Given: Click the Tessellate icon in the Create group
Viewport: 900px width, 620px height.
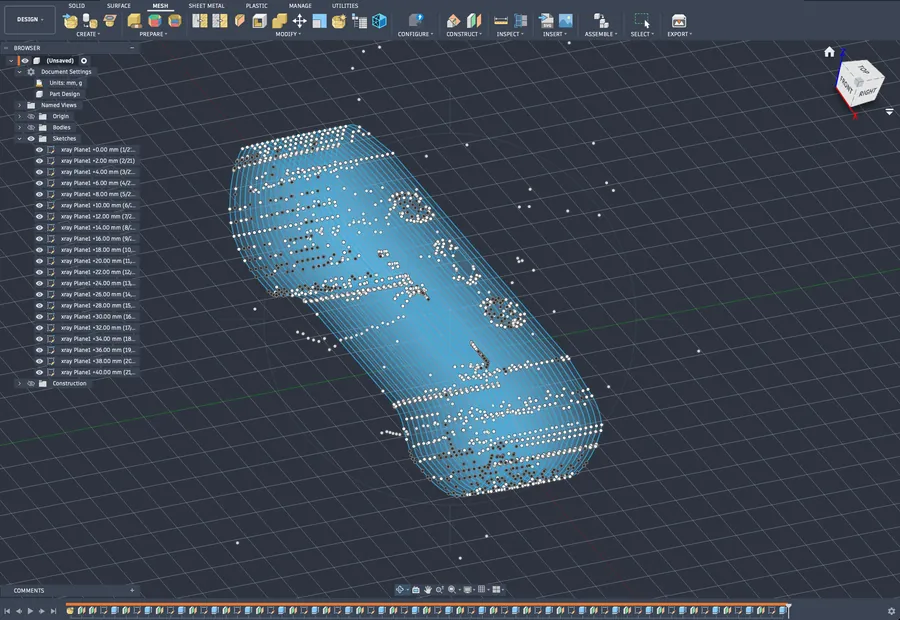Looking at the screenshot, I should click(90, 21).
